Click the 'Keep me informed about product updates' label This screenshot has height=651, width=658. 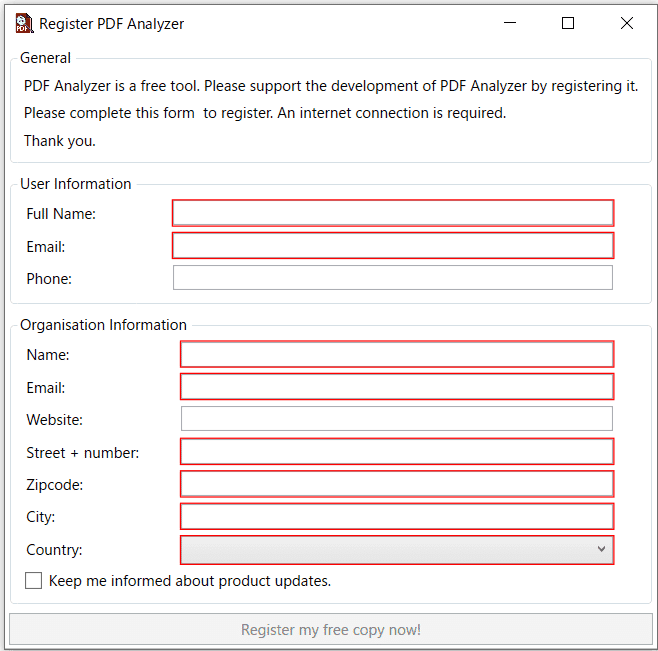[189, 581]
